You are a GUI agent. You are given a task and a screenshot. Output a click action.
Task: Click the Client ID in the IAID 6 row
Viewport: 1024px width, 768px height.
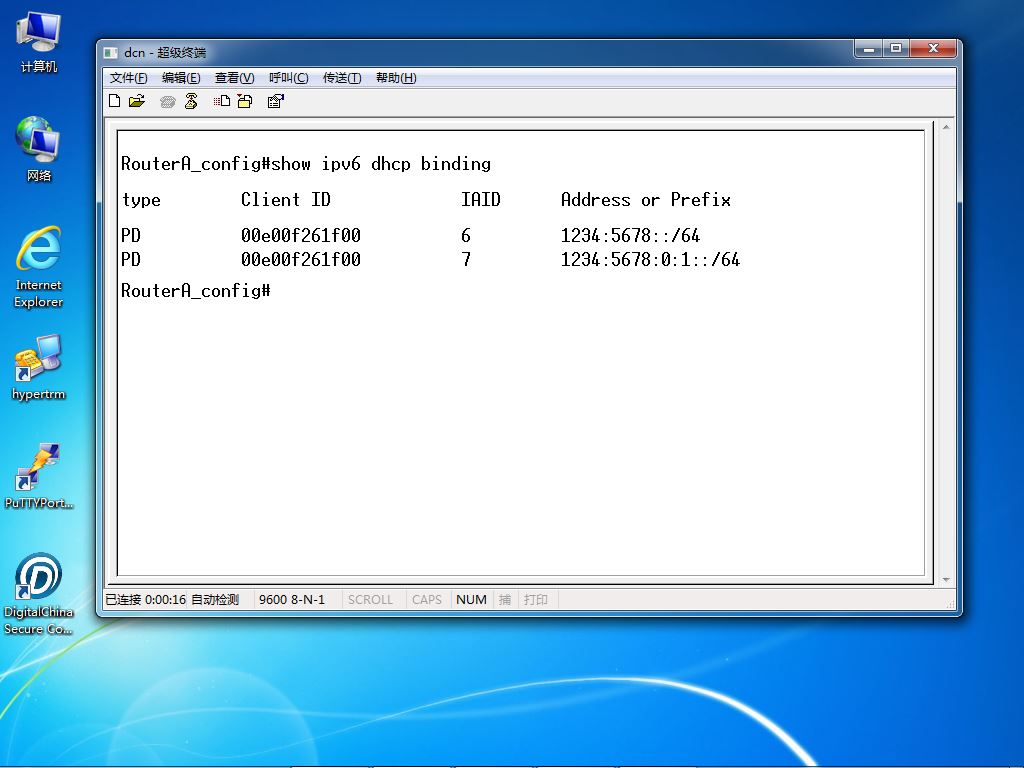coord(300,235)
